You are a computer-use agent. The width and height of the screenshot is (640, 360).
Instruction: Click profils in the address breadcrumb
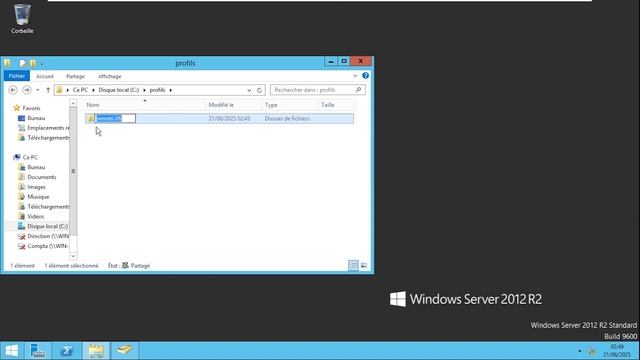pyautogui.click(x=157, y=90)
